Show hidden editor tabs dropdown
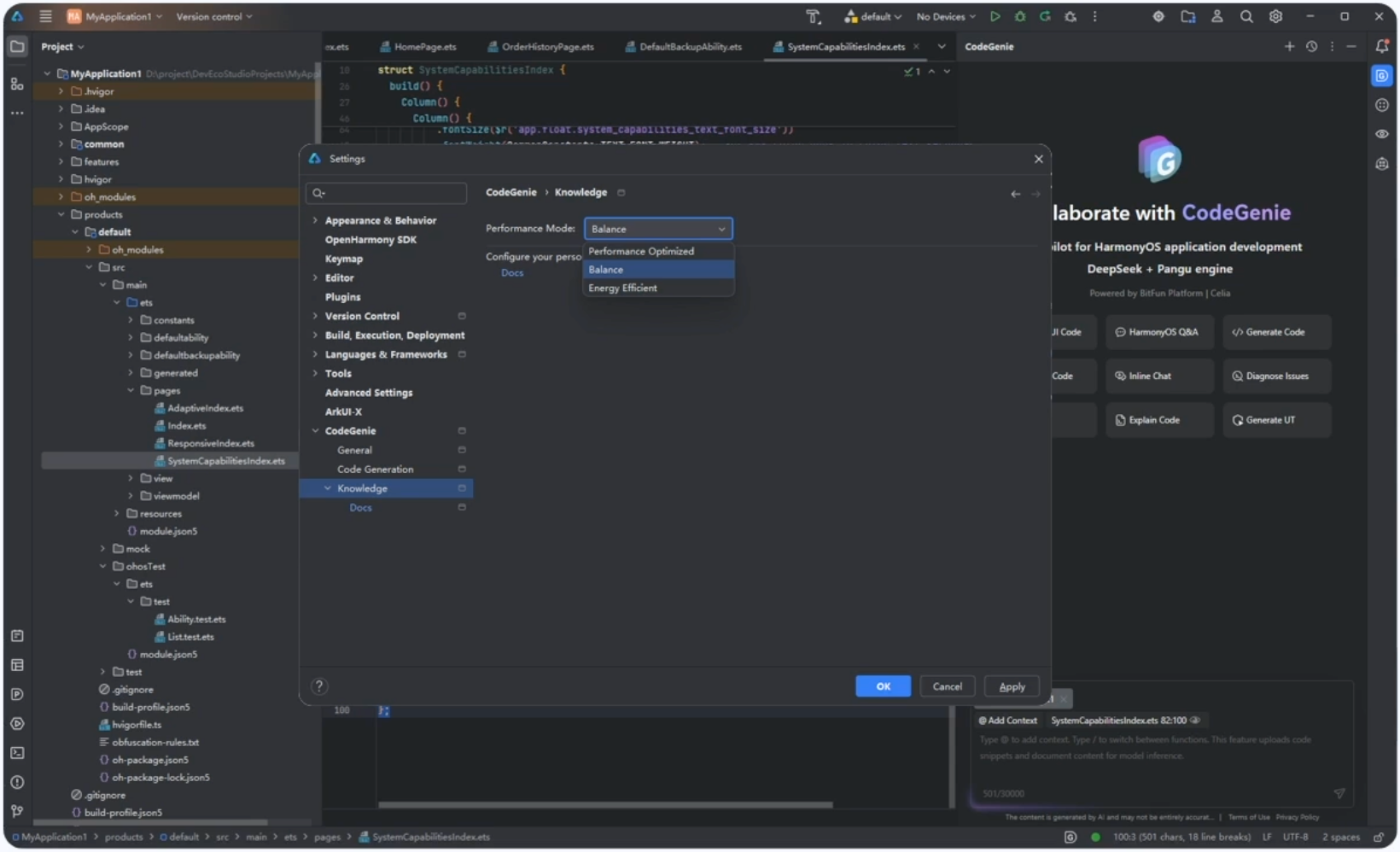Image resolution: width=1400 pixels, height=852 pixels. tap(941, 46)
